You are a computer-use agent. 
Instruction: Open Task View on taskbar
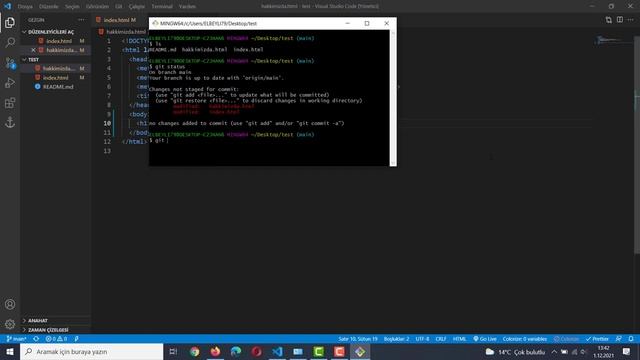[173, 351]
